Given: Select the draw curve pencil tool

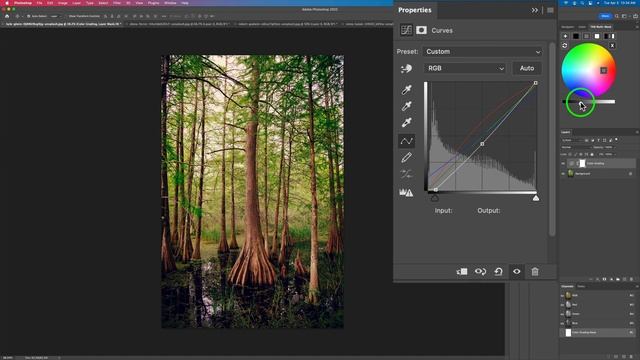Looking at the screenshot, I should click(x=406, y=158).
